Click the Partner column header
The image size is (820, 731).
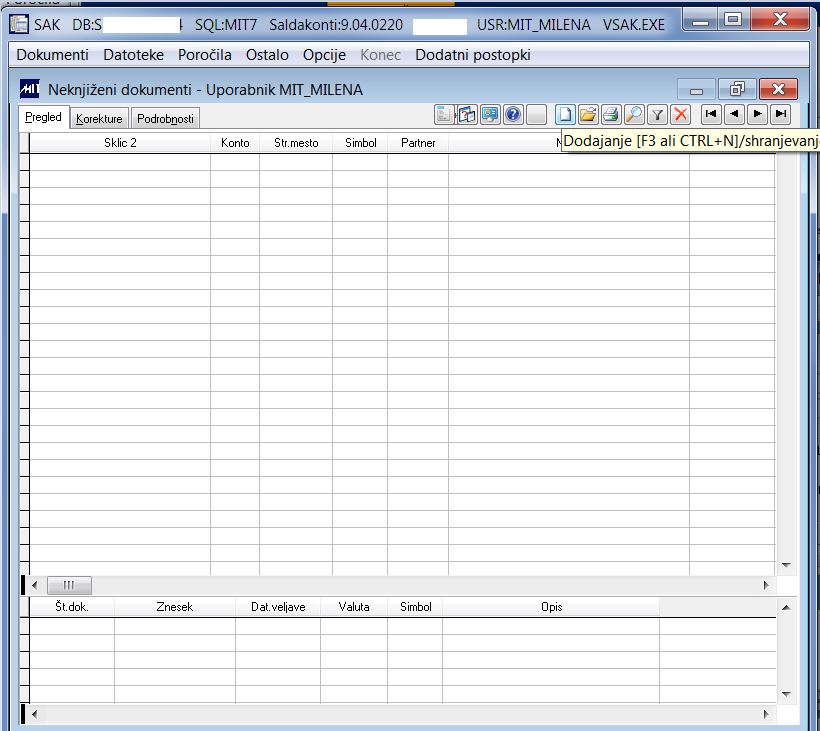[x=418, y=143]
